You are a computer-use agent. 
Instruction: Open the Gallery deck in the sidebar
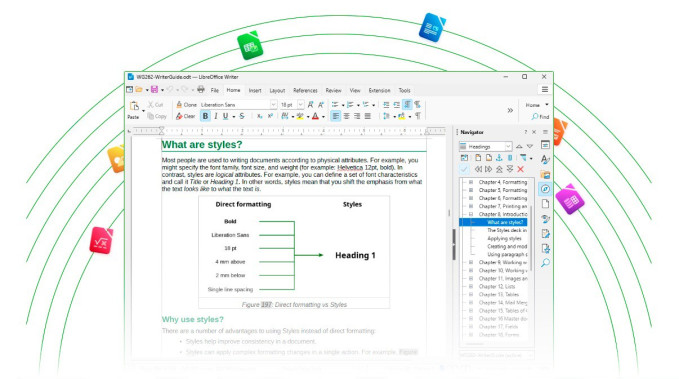click(x=545, y=175)
